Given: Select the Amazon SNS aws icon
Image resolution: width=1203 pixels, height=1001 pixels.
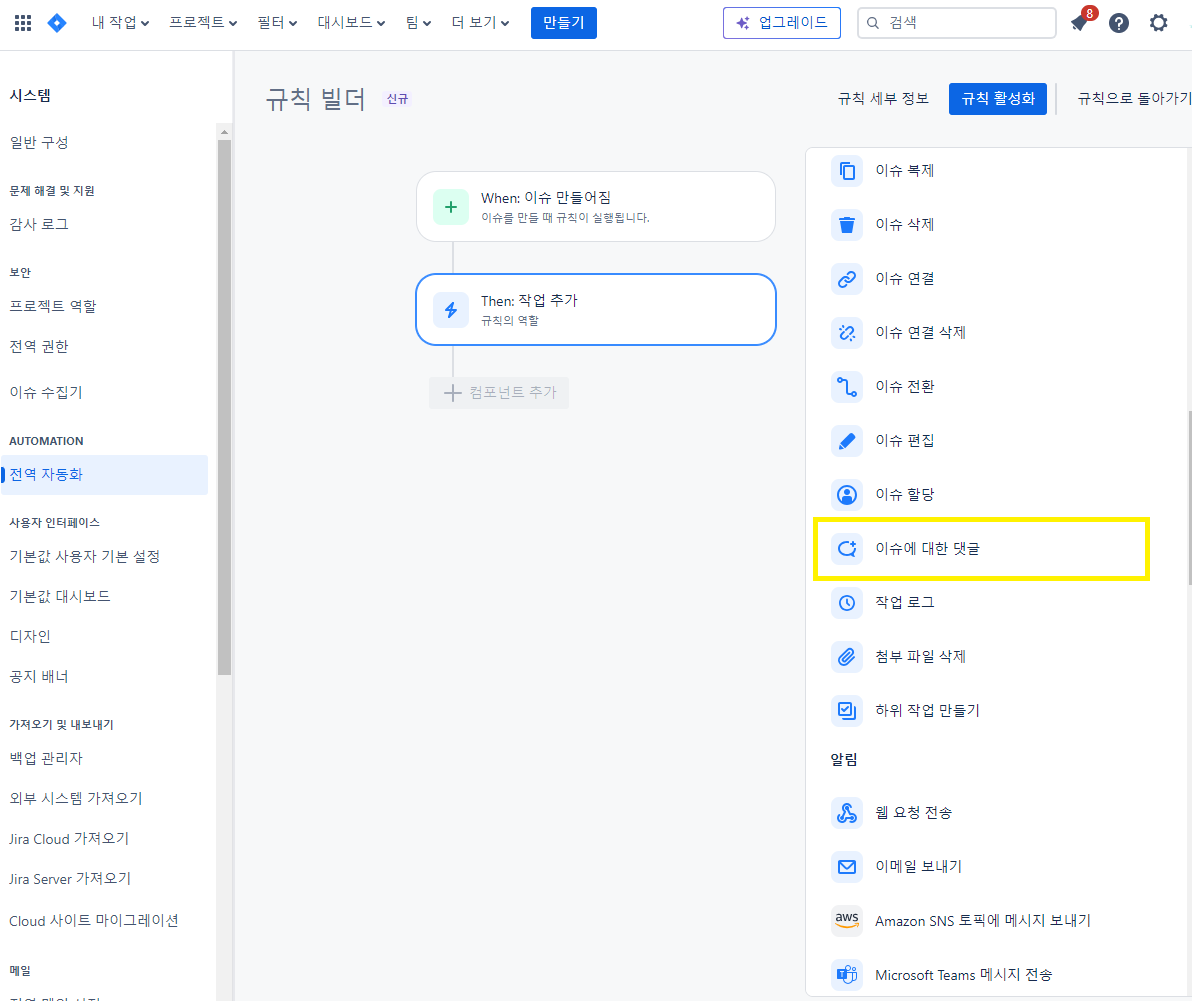Looking at the screenshot, I should point(847,921).
